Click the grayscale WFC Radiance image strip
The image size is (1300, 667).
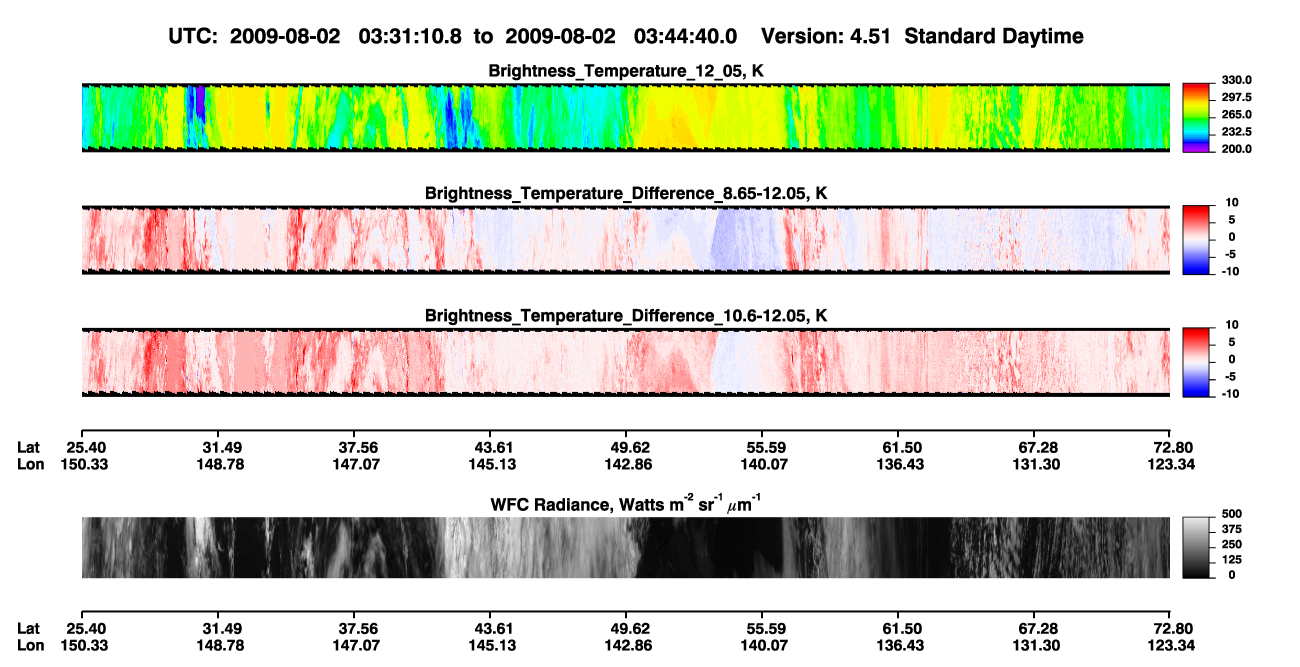point(625,548)
